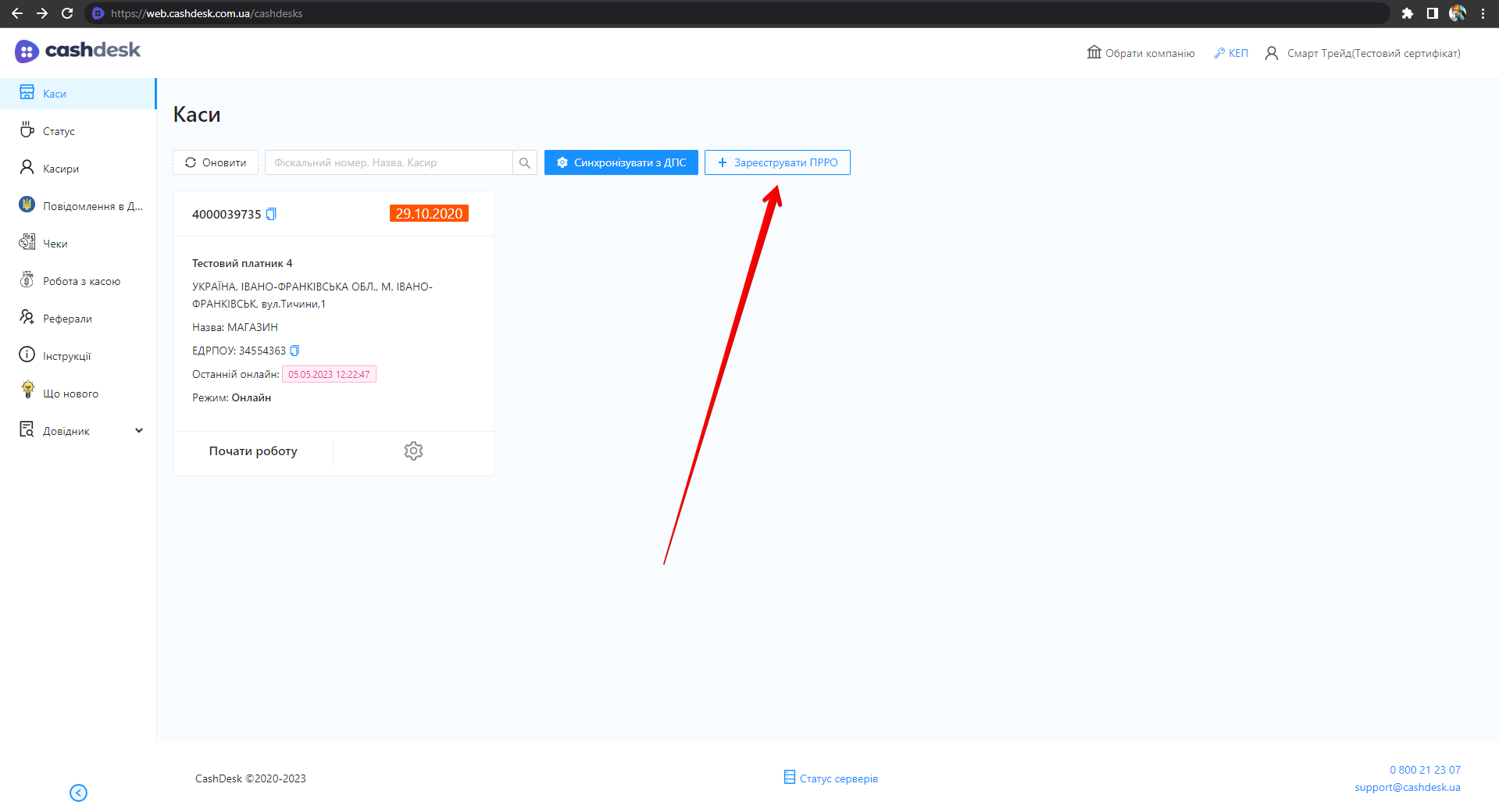Open Обрати компанію selector
The image size is (1499, 812).
[x=1141, y=53]
